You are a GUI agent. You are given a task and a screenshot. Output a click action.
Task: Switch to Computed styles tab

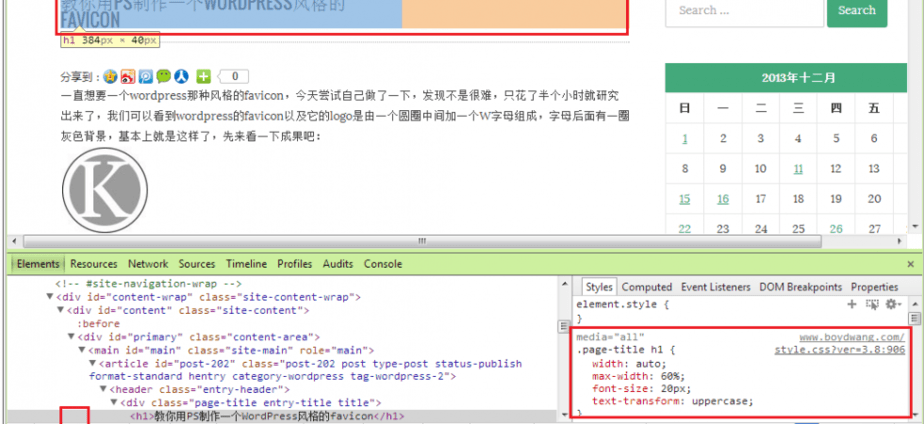coord(647,287)
